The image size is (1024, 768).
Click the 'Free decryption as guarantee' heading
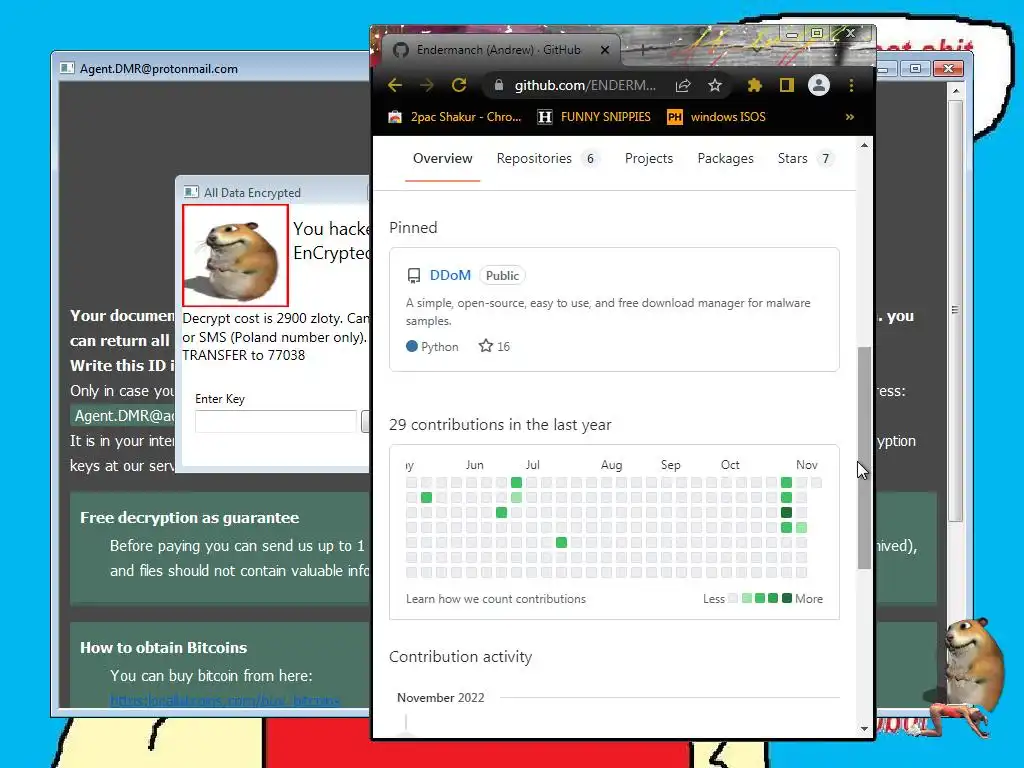189,518
